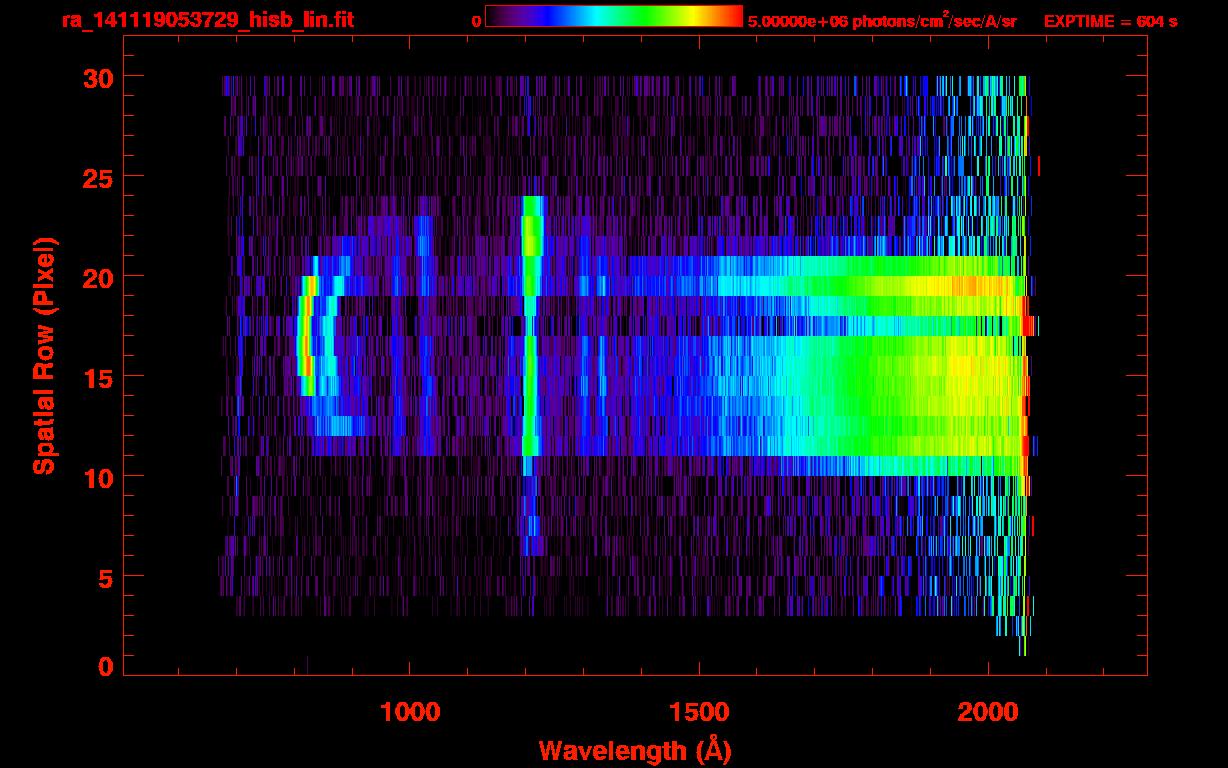The height and width of the screenshot is (768, 1228).
Task: Click the 10 spatial row tick label
Action: coord(98,477)
